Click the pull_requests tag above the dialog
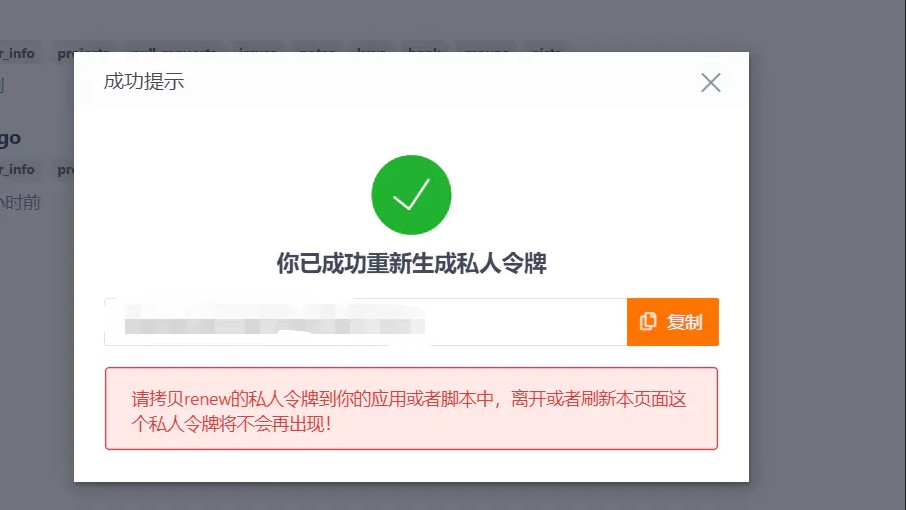The height and width of the screenshot is (510, 906). coord(174,47)
